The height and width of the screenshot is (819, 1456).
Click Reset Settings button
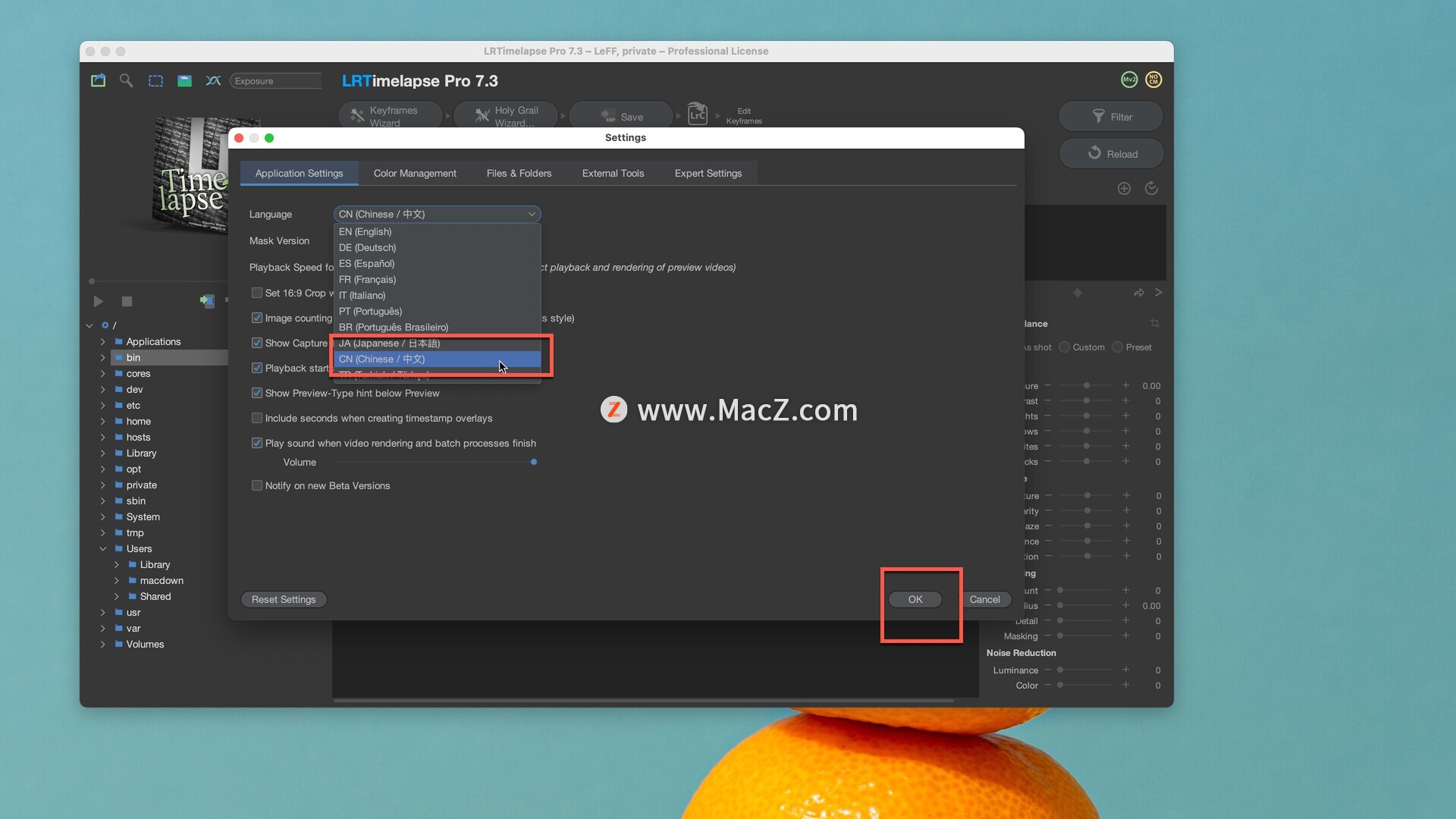[284, 599]
